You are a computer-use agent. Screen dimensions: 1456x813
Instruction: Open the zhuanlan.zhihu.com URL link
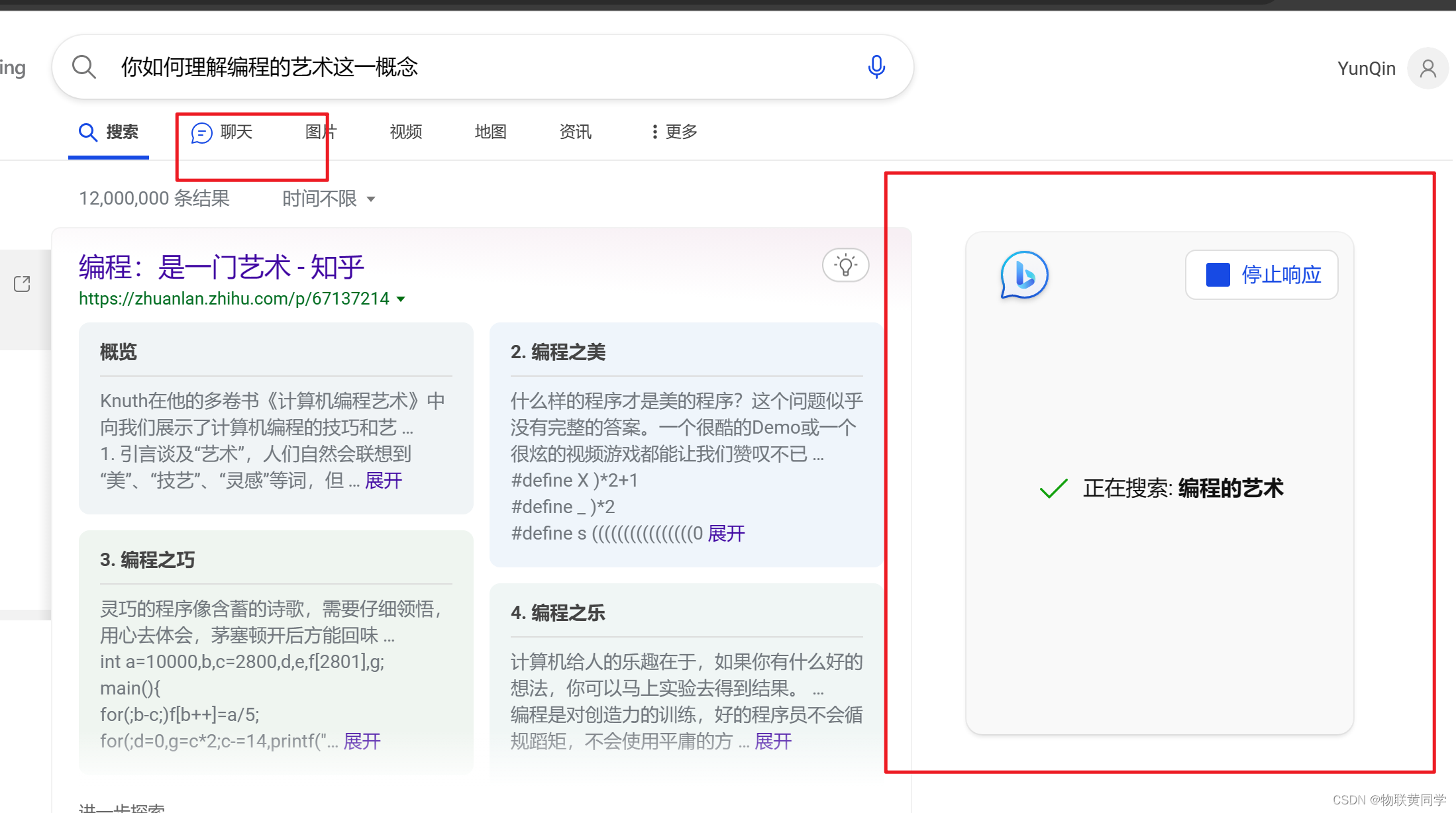[234, 299]
